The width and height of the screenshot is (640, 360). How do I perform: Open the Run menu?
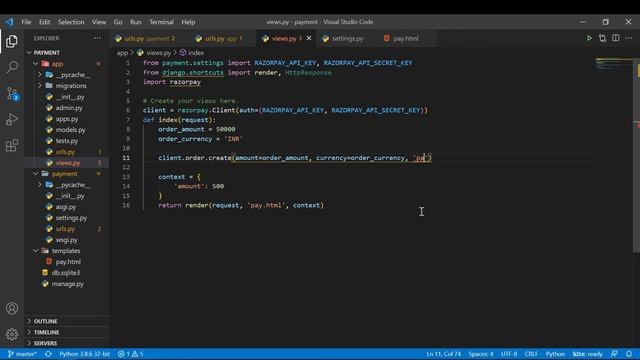(x=136, y=22)
